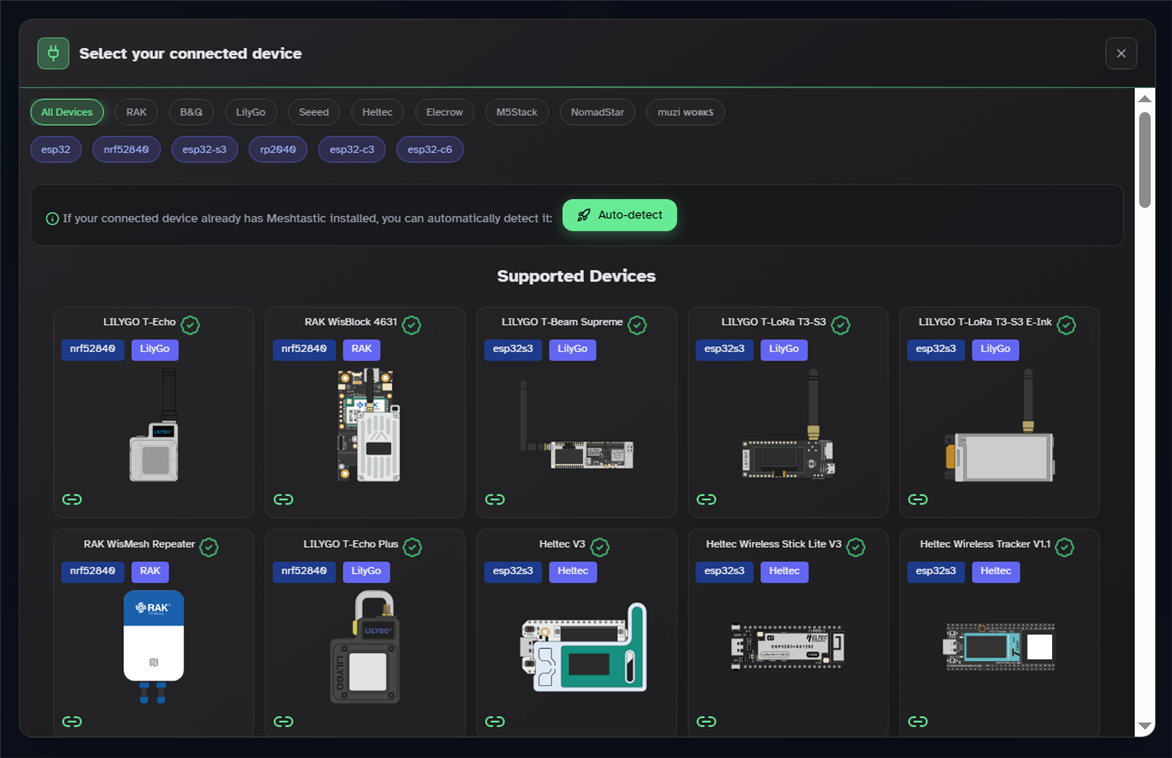
Task: Select the LILYGO T-Echo device image
Action: click(154, 425)
